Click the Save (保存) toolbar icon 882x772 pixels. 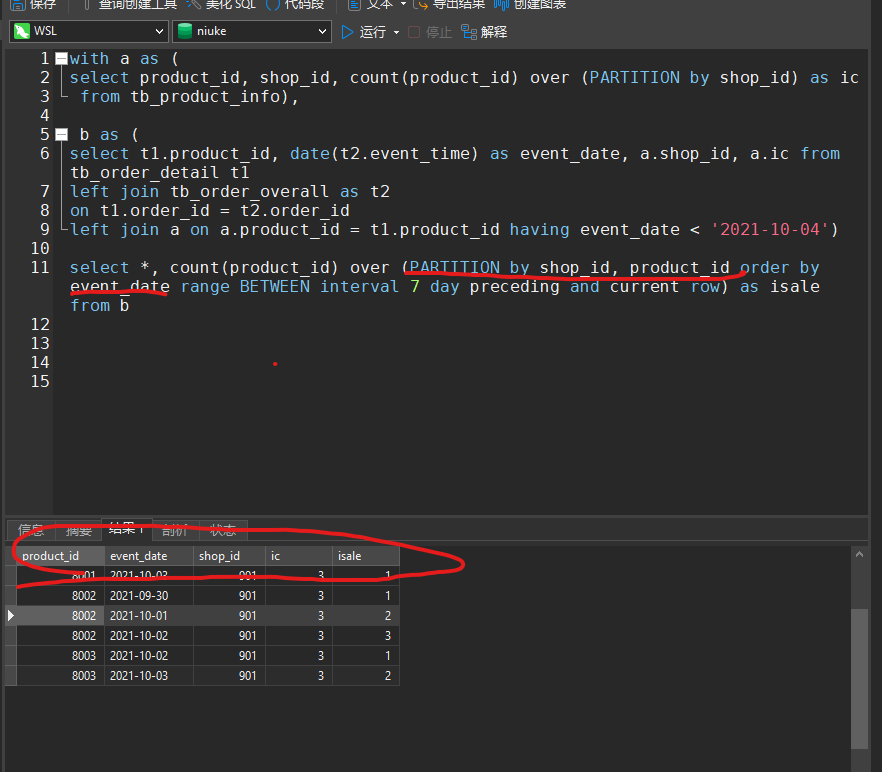coord(18,5)
